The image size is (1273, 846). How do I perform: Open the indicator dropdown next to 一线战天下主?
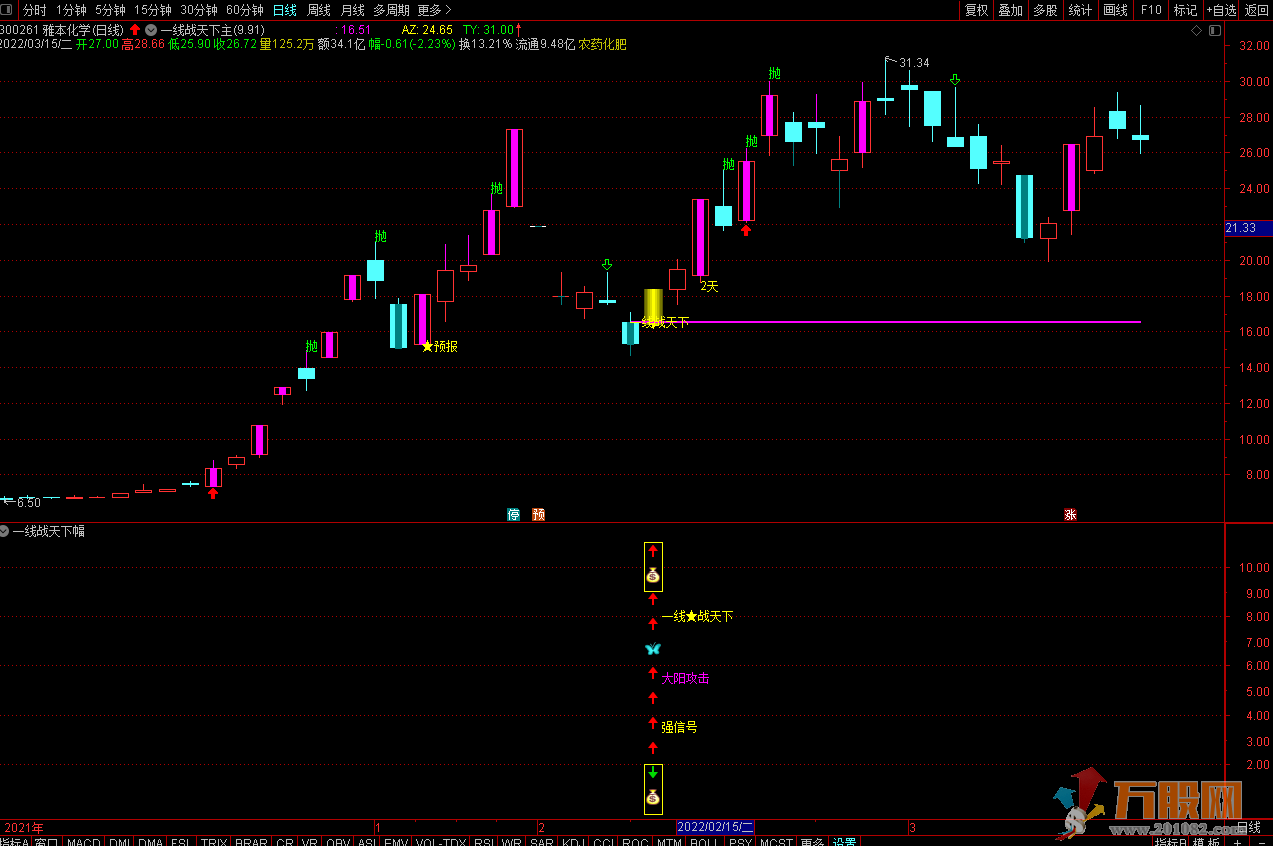tap(151, 30)
